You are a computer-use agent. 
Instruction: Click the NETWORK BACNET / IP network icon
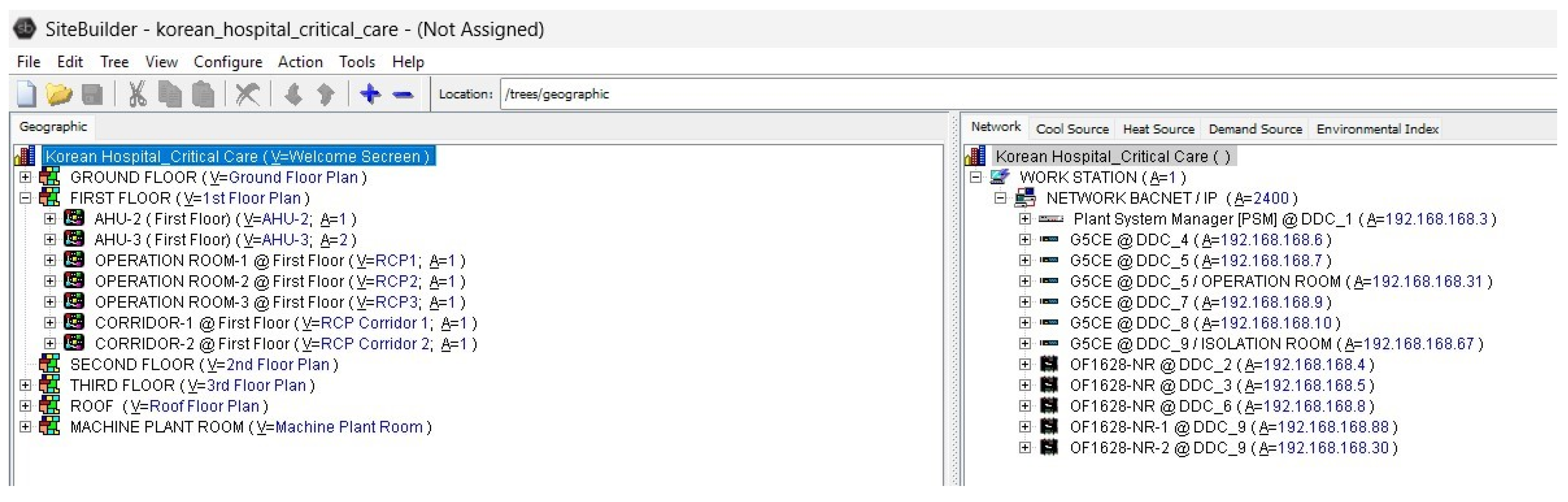tap(1026, 197)
